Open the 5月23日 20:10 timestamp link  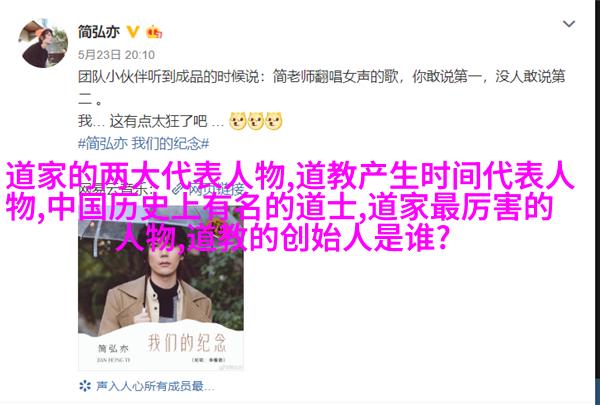(x=116, y=55)
